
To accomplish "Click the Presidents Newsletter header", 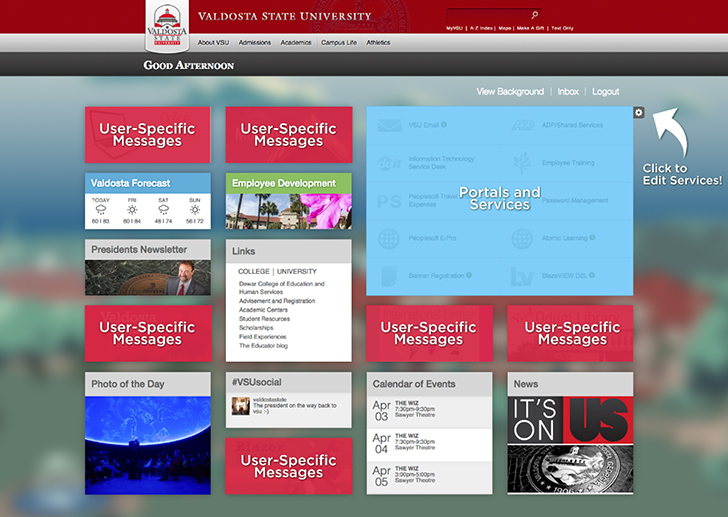I will click(x=148, y=250).
